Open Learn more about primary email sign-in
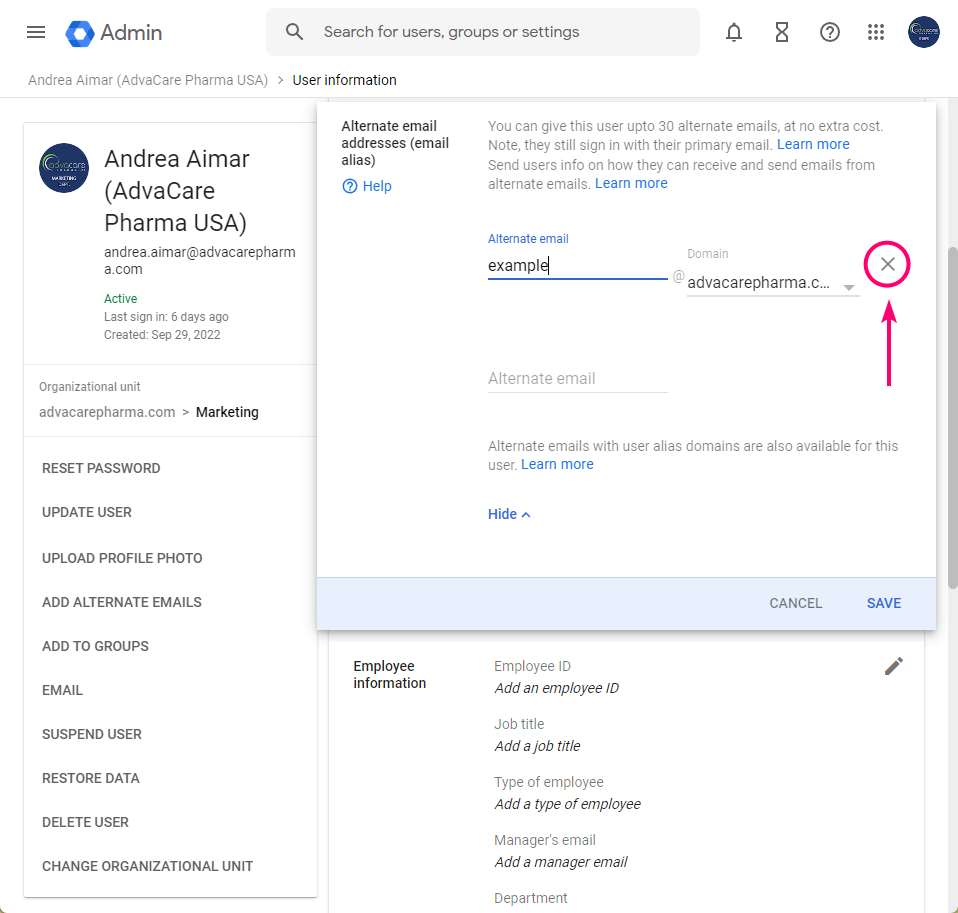The height and width of the screenshot is (913, 958). pos(813,144)
